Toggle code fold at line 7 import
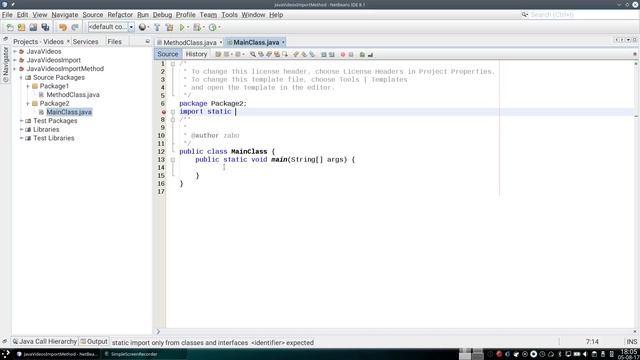The width and height of the screenshot is (640, 360). click(x=173, y=111)
